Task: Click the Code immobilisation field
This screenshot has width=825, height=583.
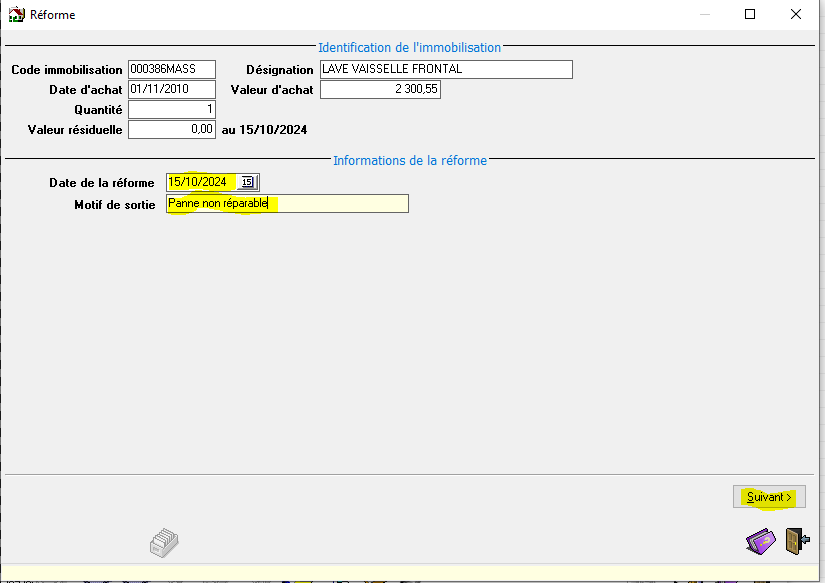Action: click(x=171, y=70)
